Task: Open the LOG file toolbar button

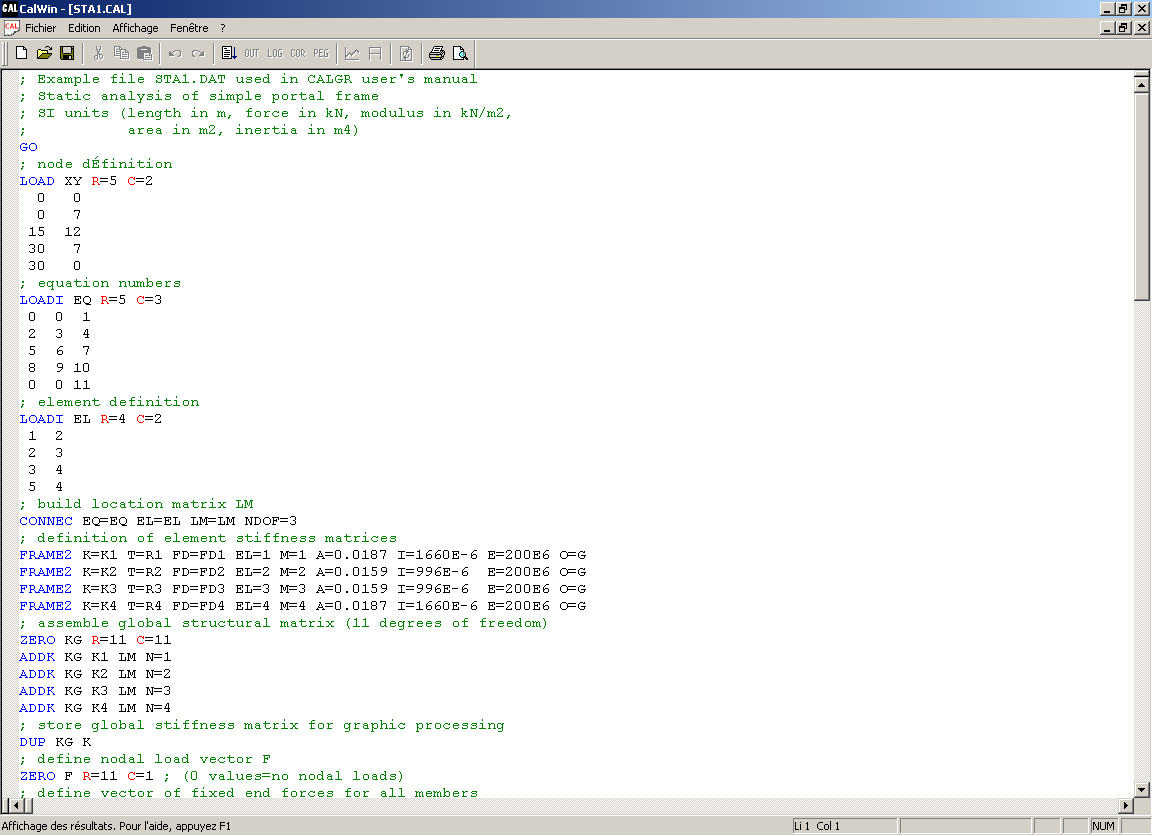Action: point(274,53)
